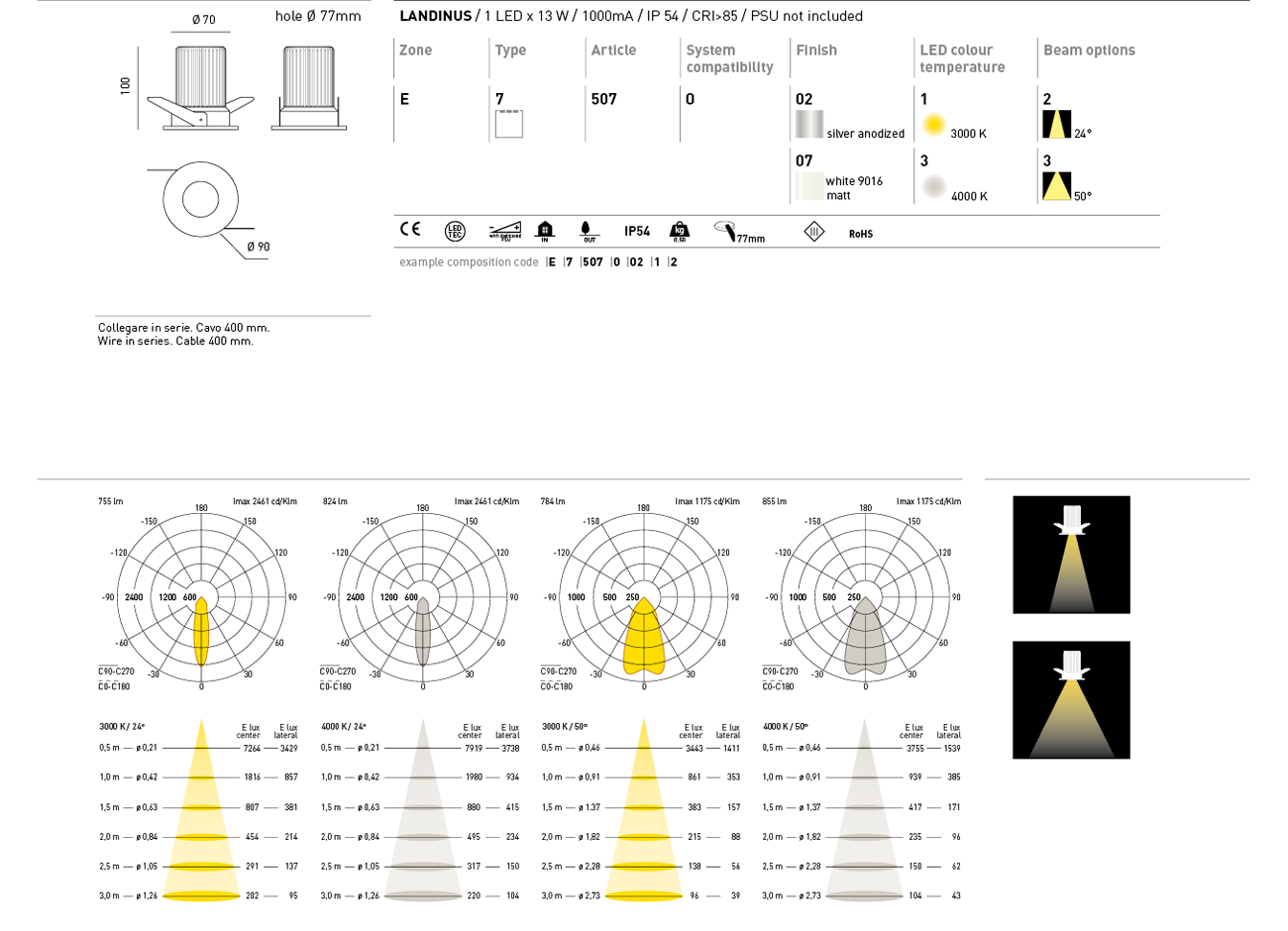The image size is (1288, 931).
Task: Click the 3755 E lux center value
Action: coord(915,749)
